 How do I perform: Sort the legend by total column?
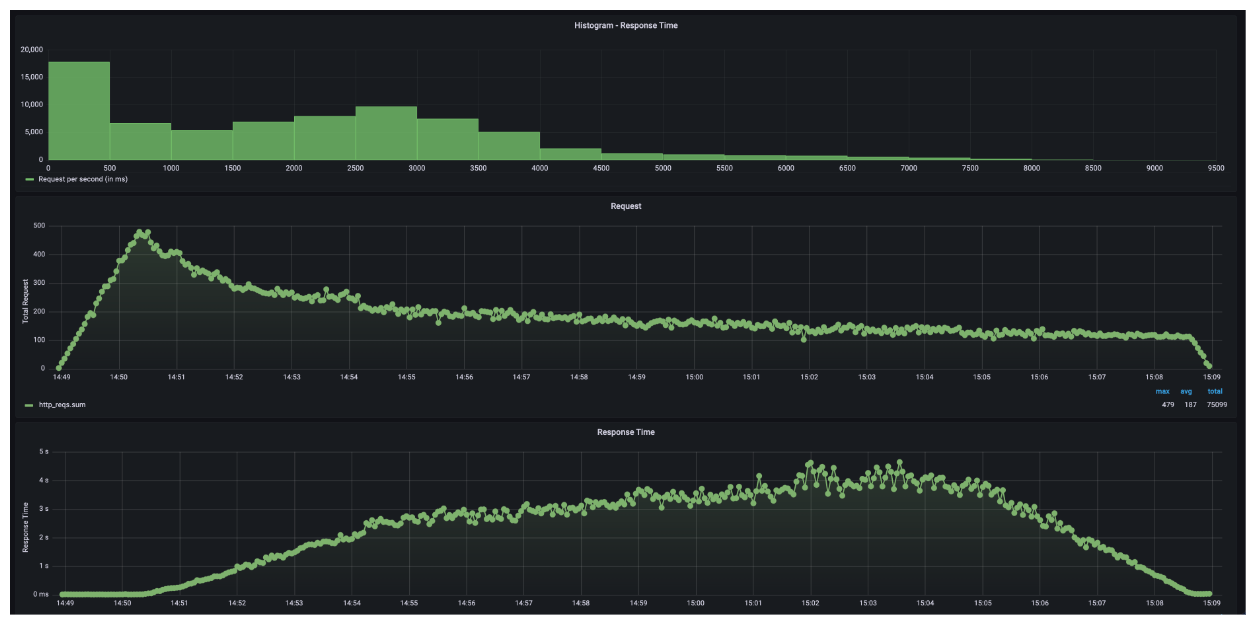(1217, 392)
